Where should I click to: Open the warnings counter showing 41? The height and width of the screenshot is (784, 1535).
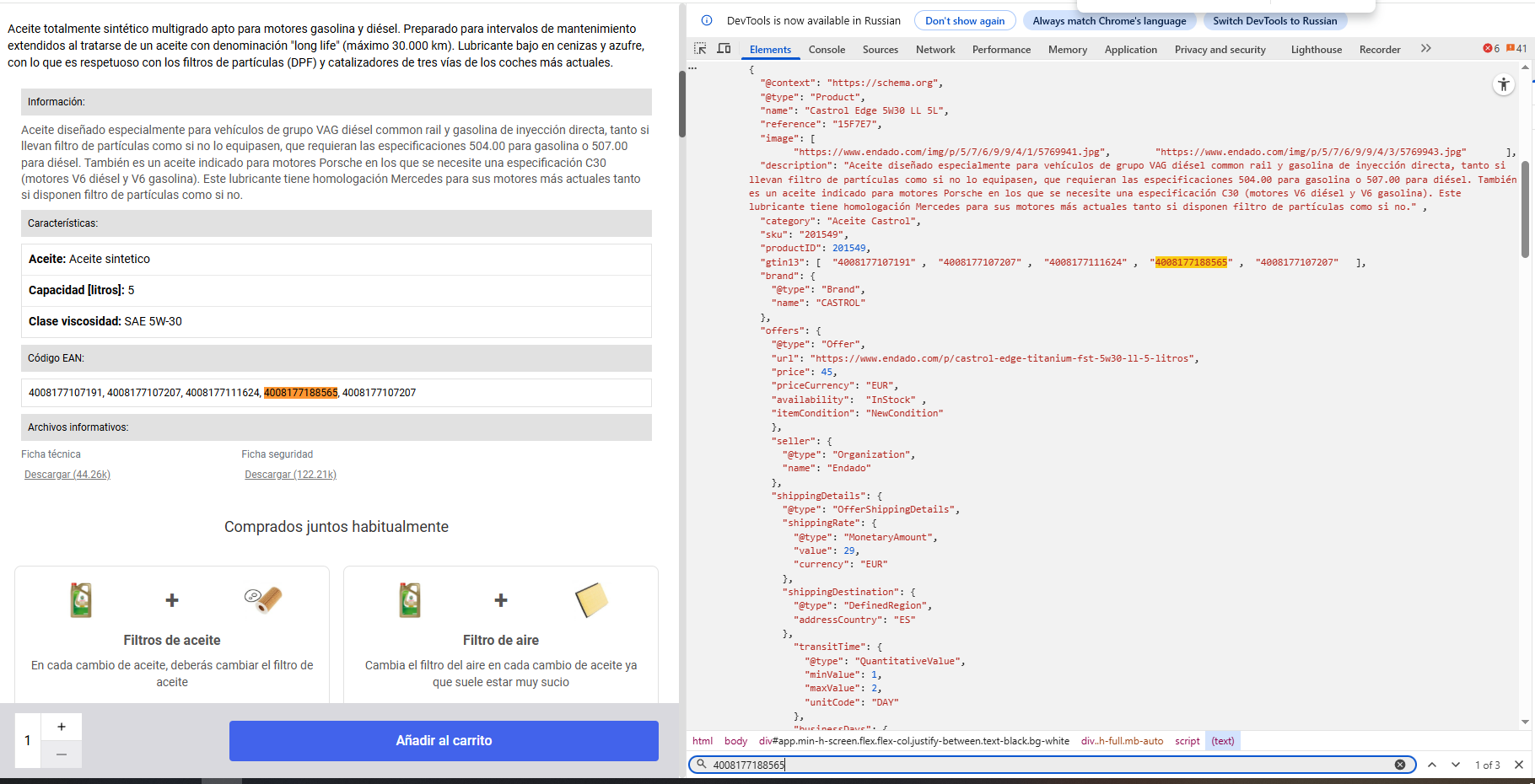point(1516,49)
